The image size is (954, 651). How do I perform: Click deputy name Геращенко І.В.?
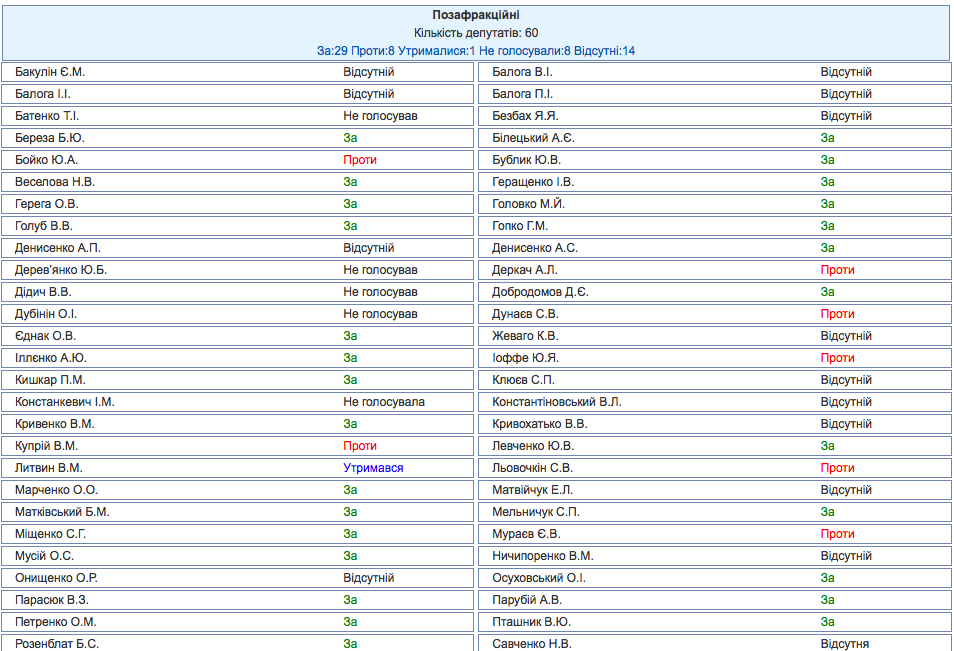pyautogui.click(x=533, y=182)
